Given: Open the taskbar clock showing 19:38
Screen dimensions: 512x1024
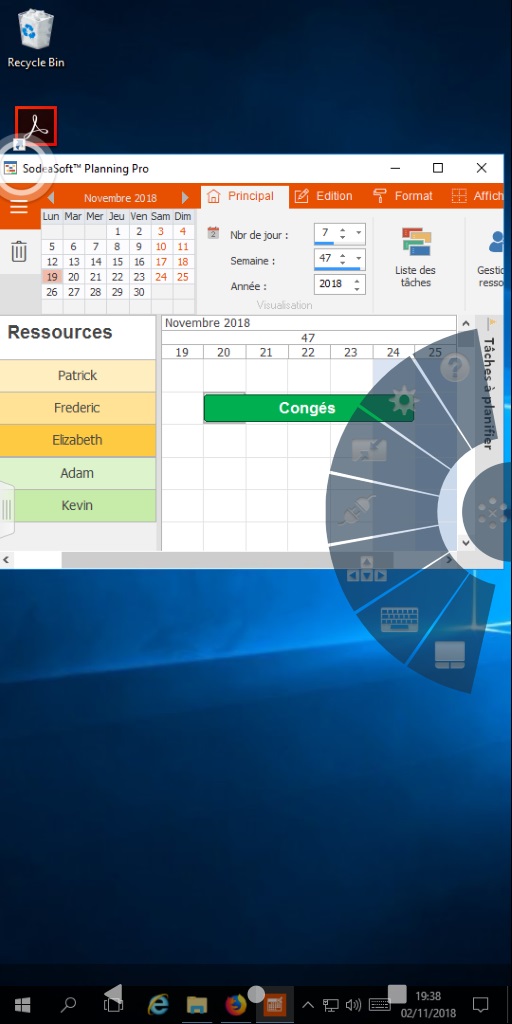Looking at the screenshot, I should pyautogui.click(x=427, y=1004).
